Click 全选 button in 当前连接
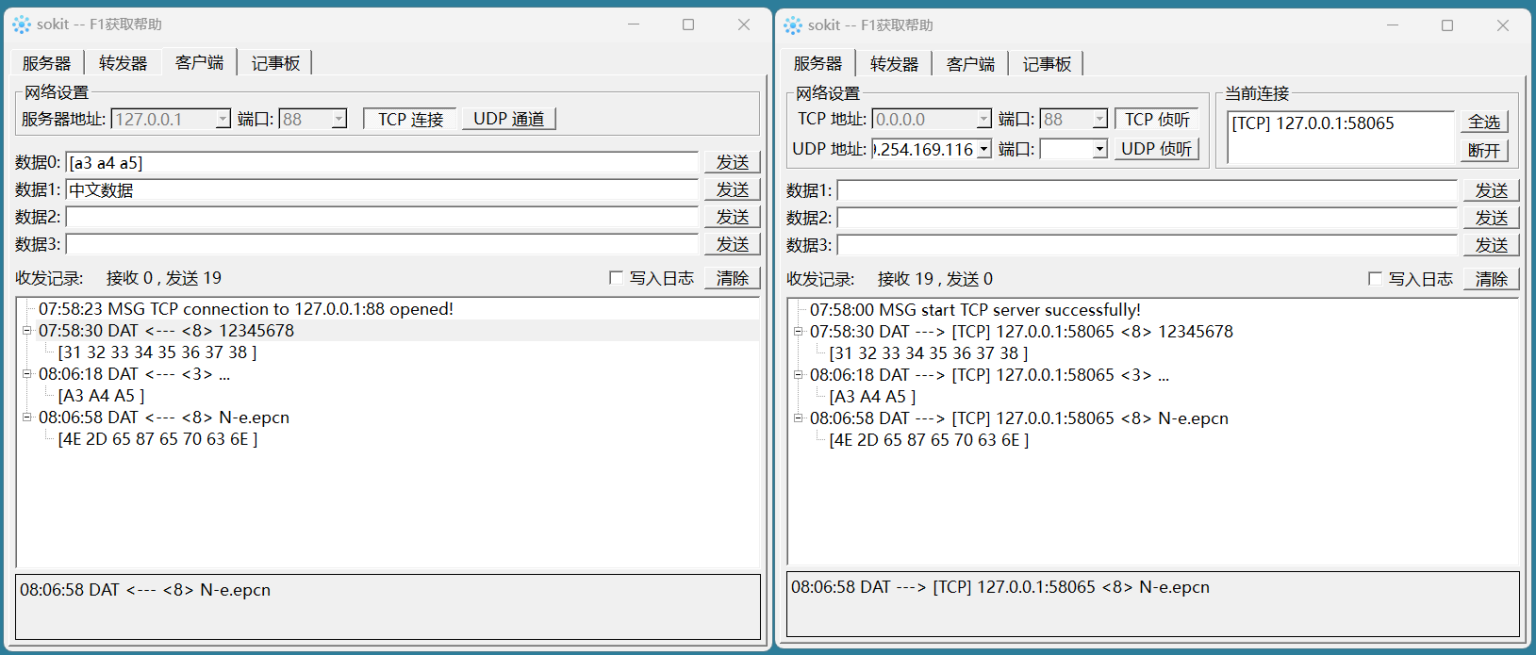1536x655 pixels. (x=1484, y=122)
